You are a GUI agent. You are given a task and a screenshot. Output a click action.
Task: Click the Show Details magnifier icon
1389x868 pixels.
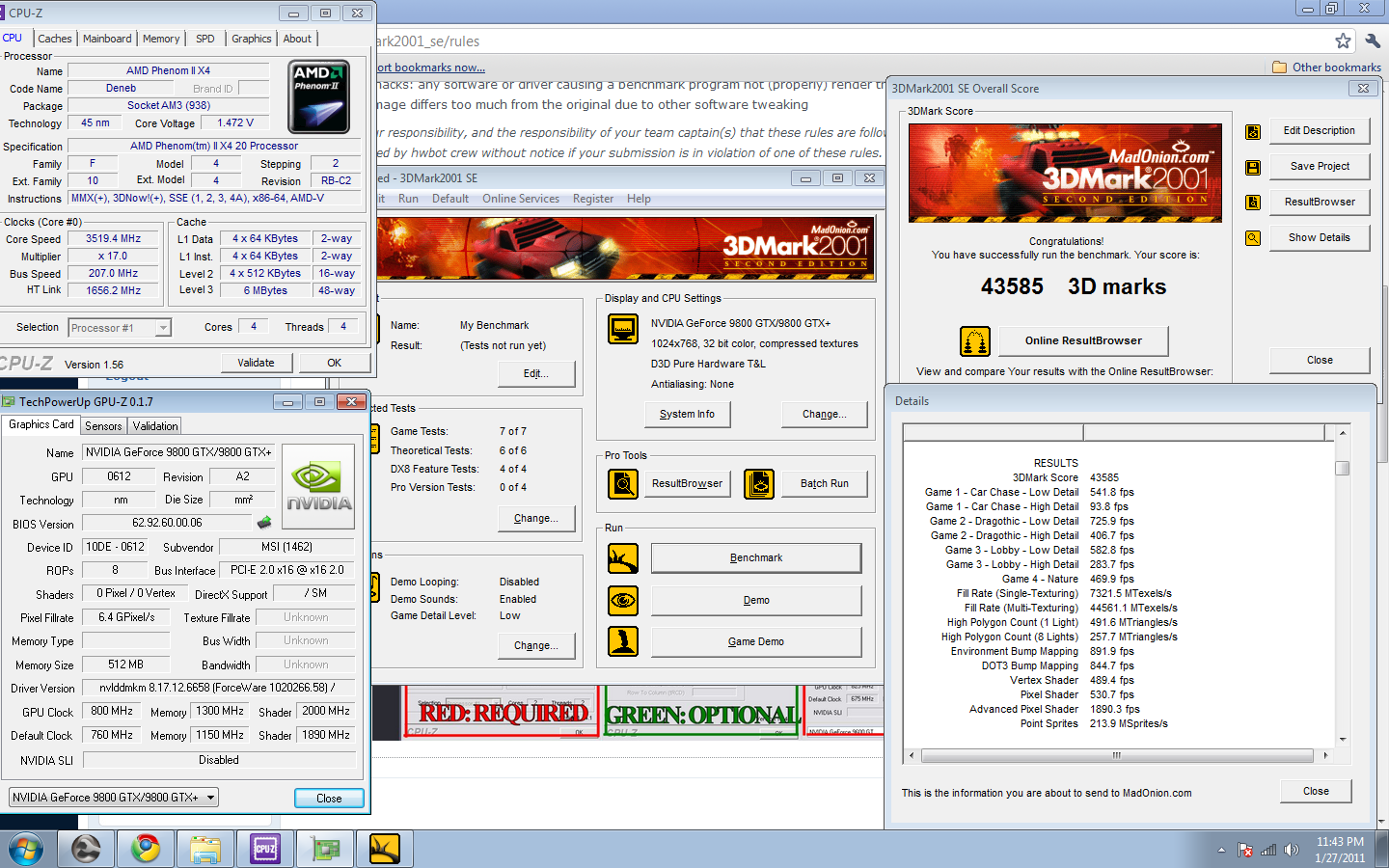point(1253,238)
